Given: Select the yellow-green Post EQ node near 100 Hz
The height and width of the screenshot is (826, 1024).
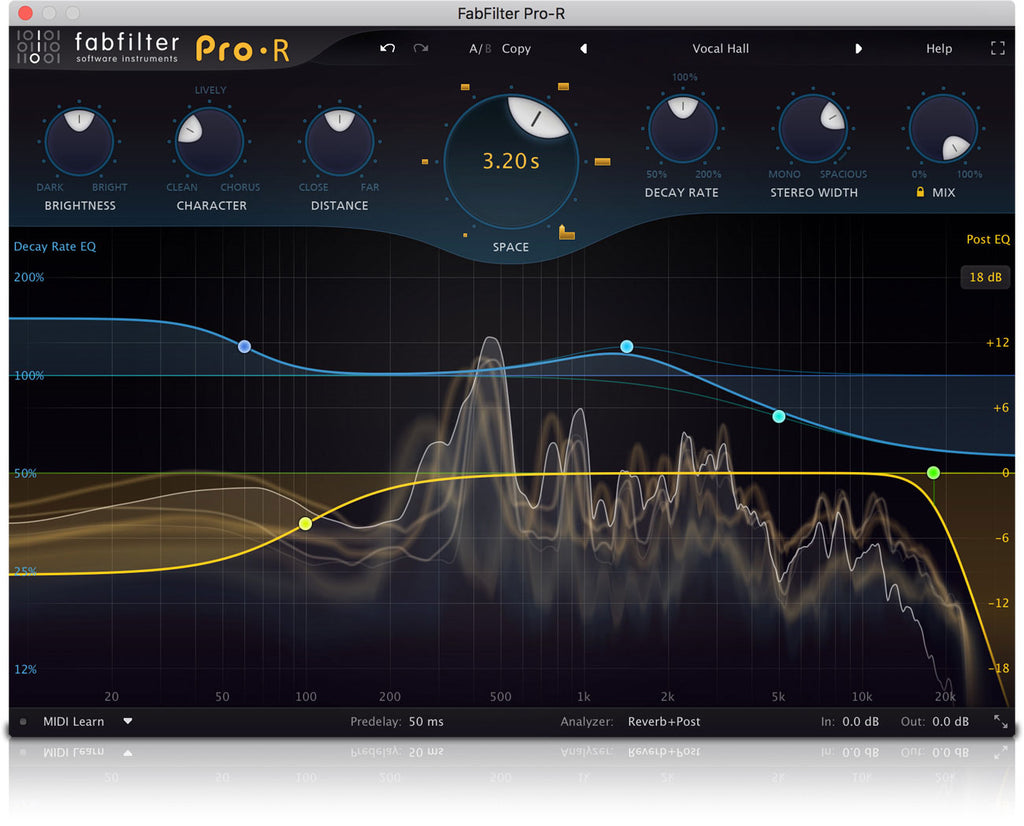Looking at the screenshot, I should 305,523.
